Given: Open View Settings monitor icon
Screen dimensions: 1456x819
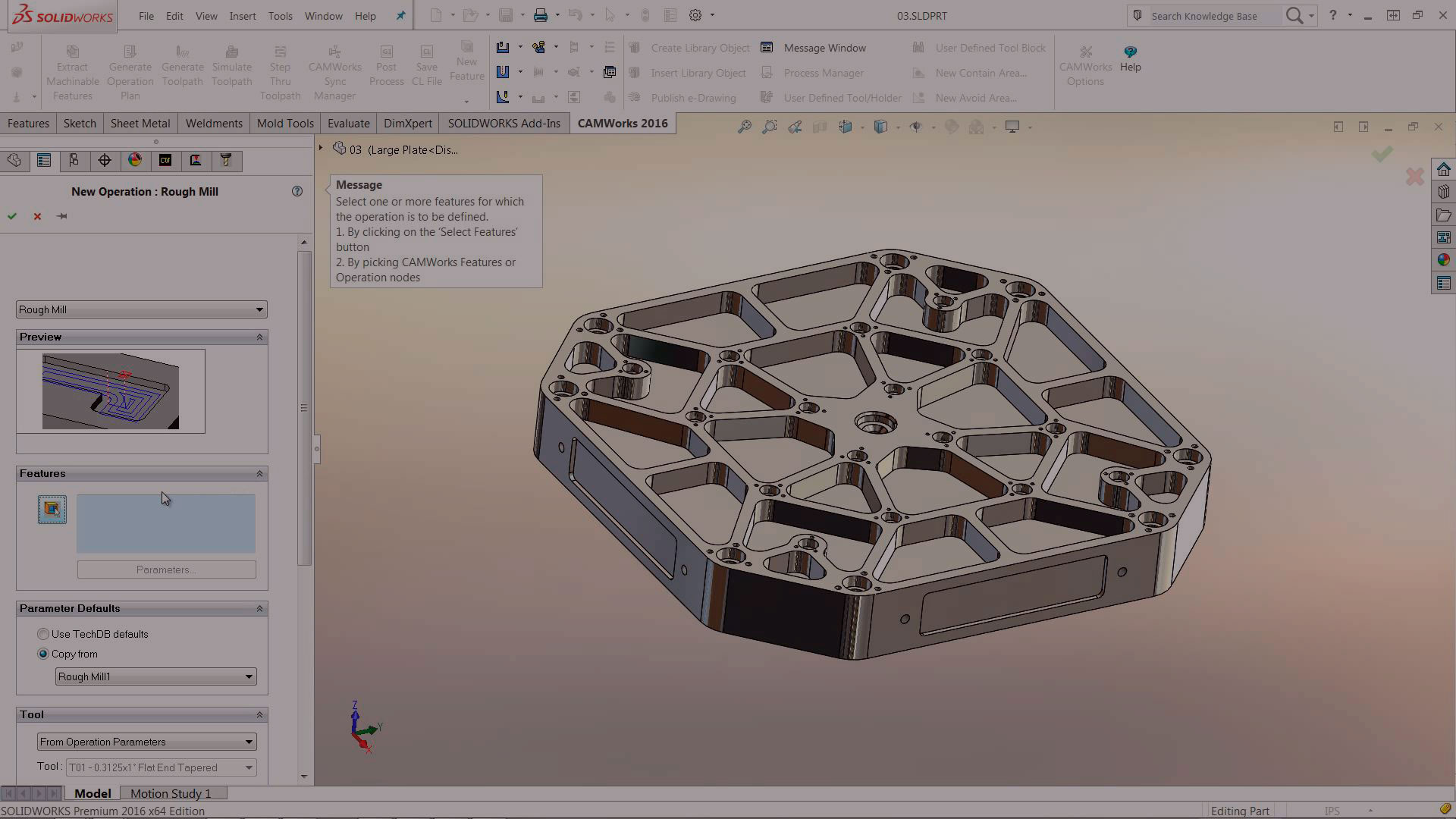Looking at the screenshot, I should pos(1012,127).
